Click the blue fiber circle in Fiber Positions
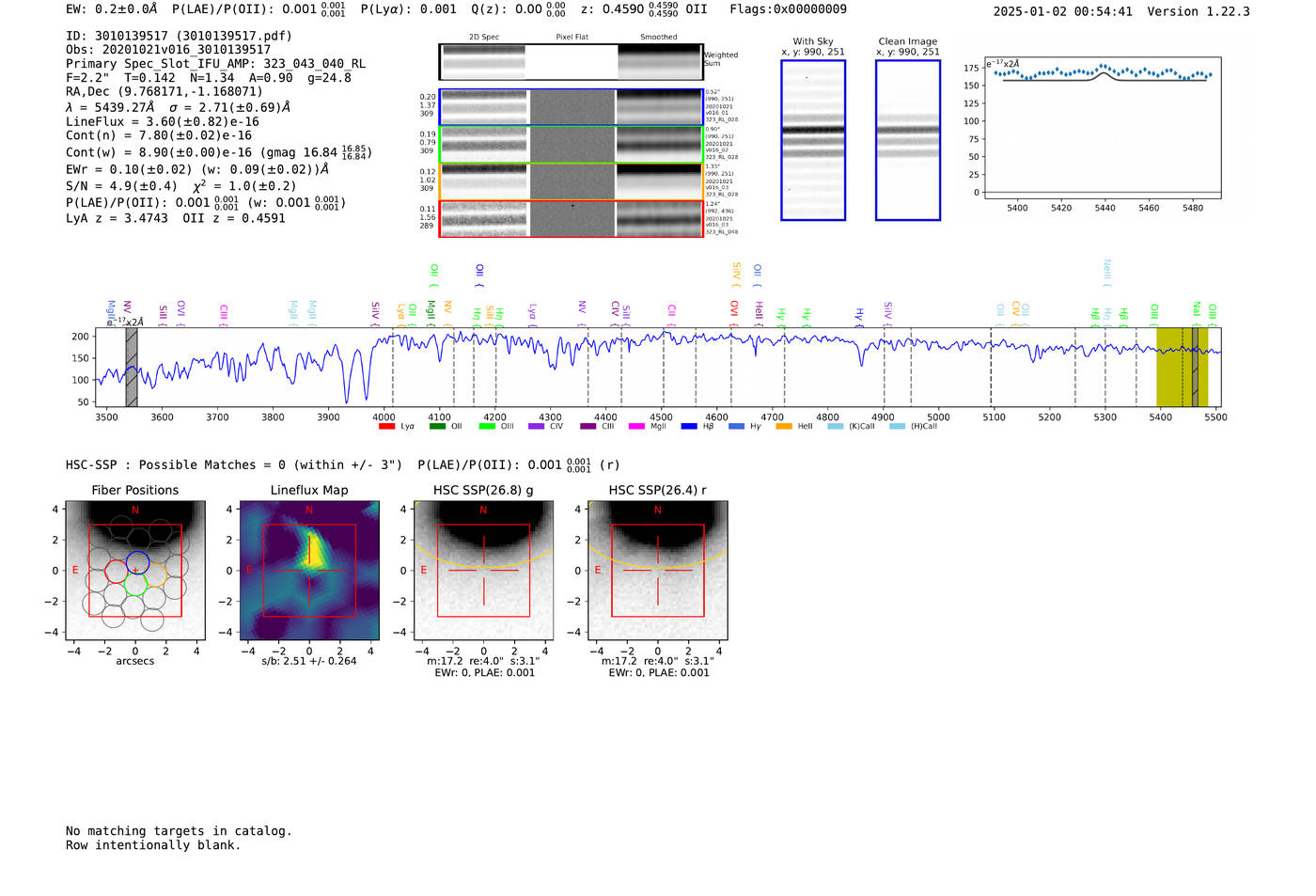This screenshot has width=1316, height=896. click(x=137, y=562)
